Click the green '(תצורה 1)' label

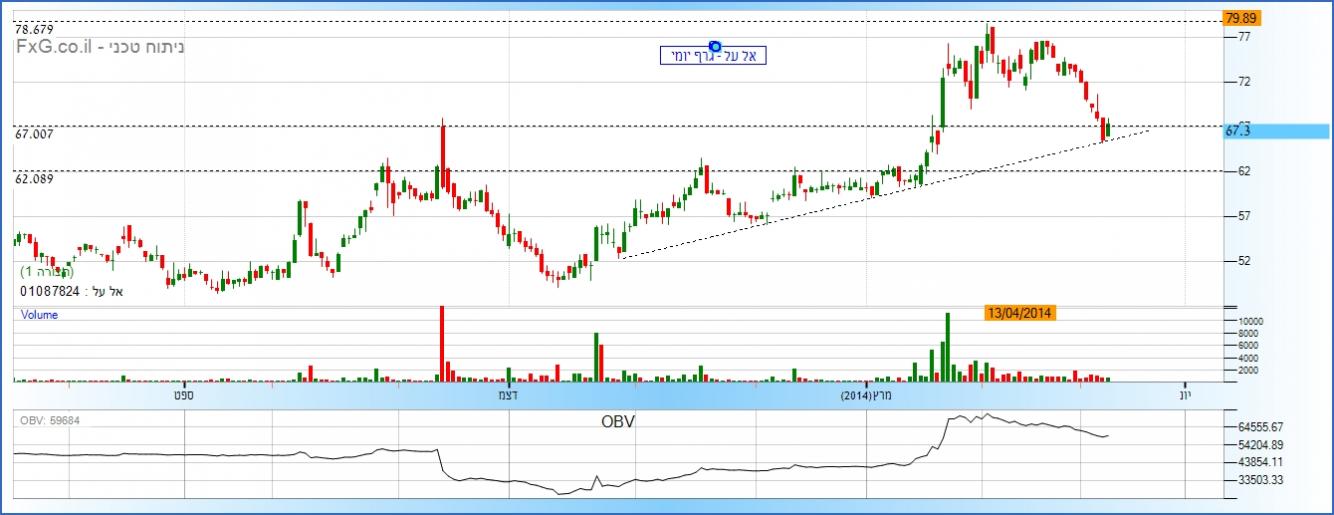coord(47,272)
